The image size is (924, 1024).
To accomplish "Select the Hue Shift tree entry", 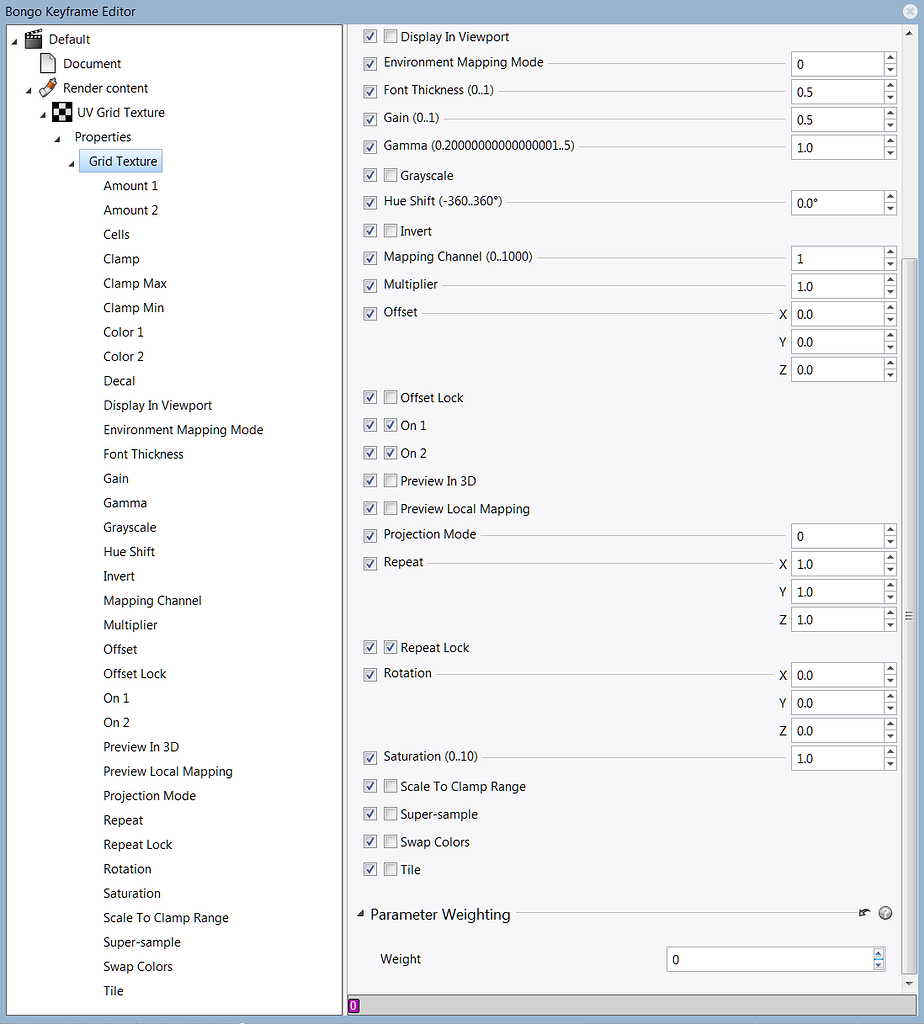I will click(129, 551).
